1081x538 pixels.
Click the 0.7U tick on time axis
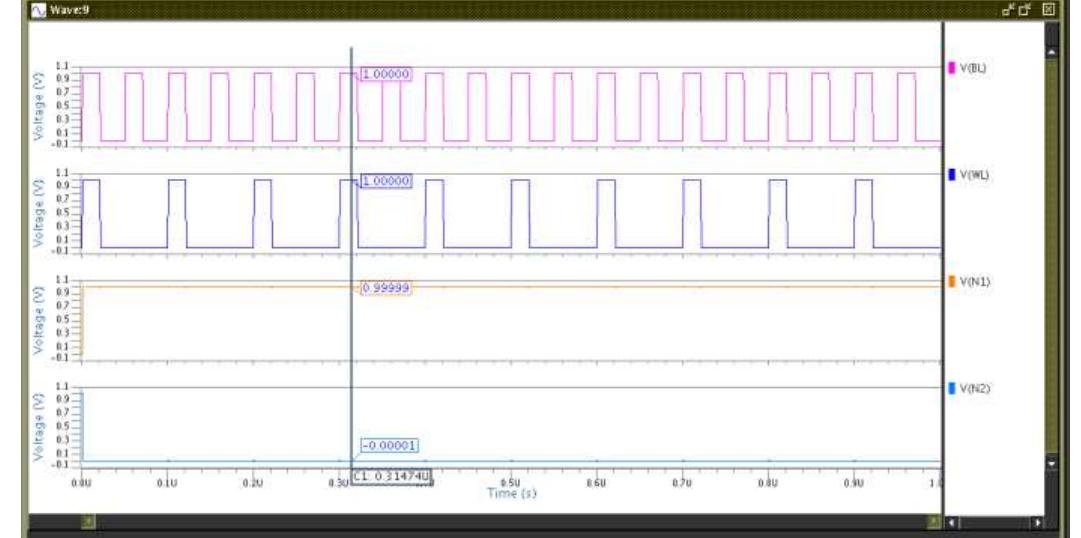pos(683,484)
